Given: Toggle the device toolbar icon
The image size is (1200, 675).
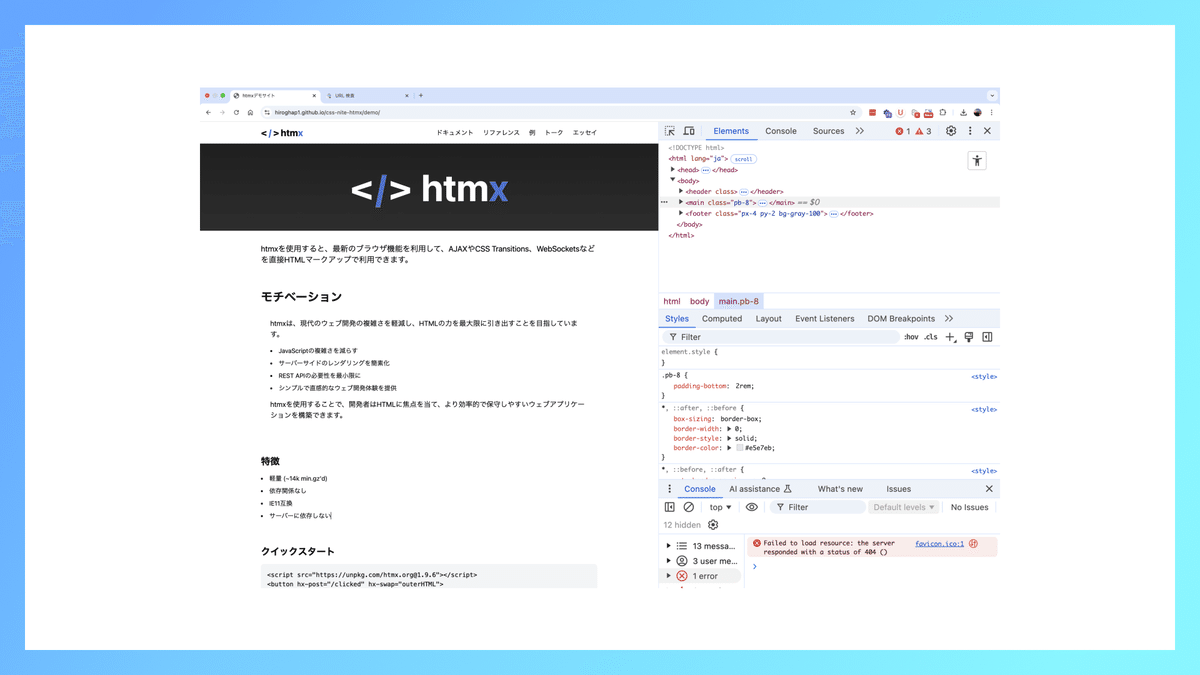Looking at the screenshot, I should [x=689, y=131].
